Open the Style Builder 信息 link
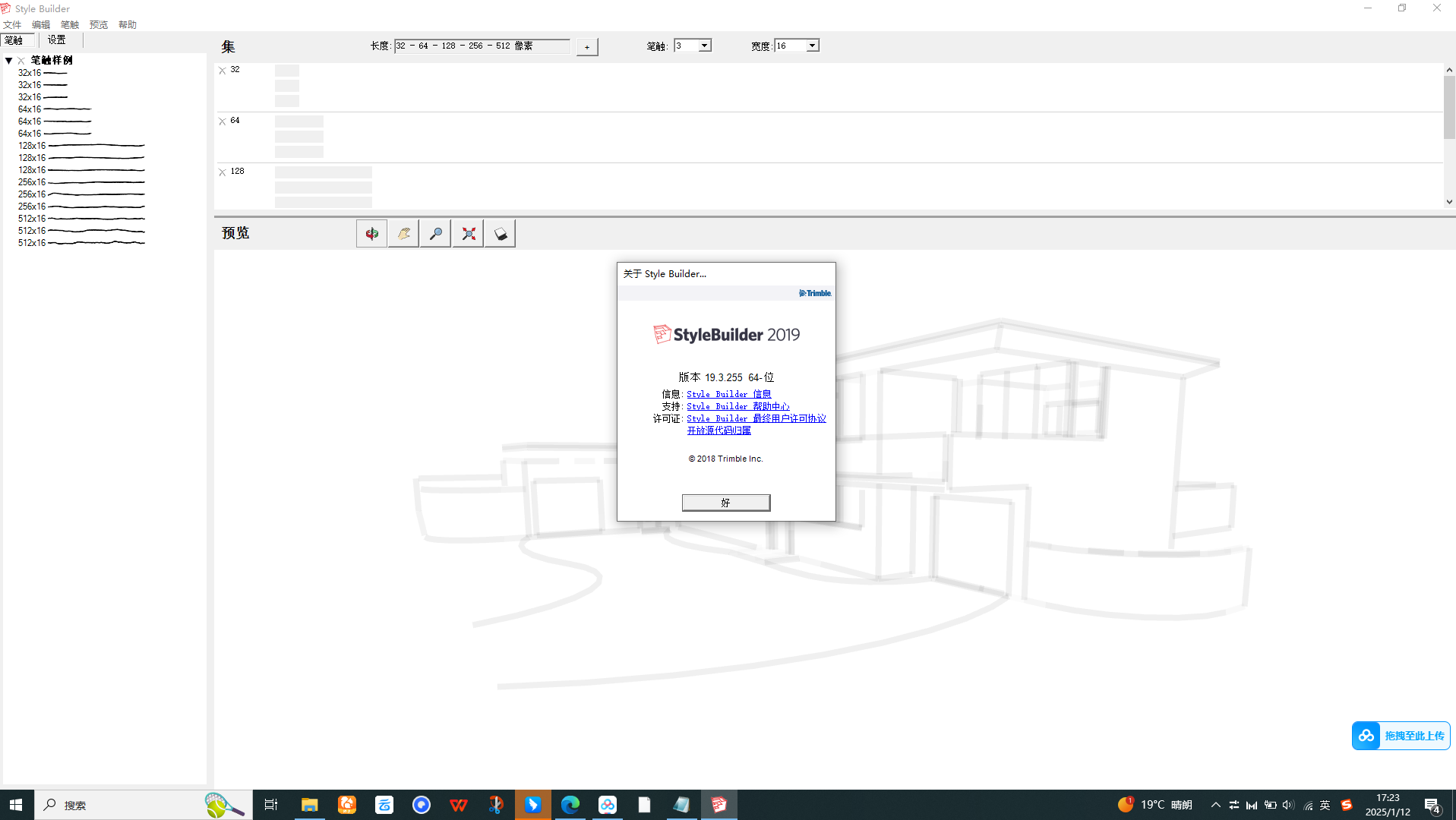 (x=729, y=394)
